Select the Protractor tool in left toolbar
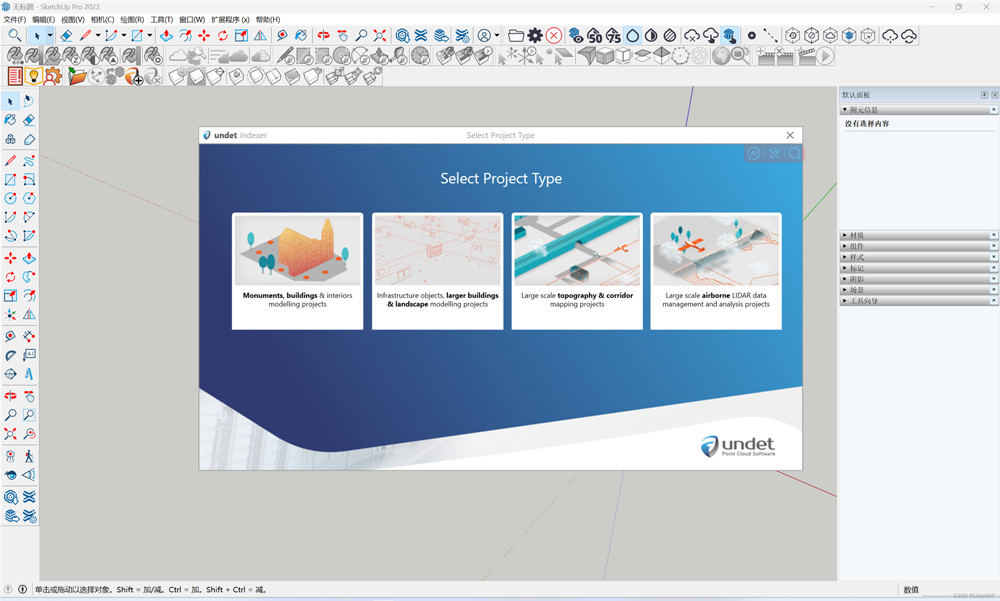 pyautogui.click(x=10, y=355)
